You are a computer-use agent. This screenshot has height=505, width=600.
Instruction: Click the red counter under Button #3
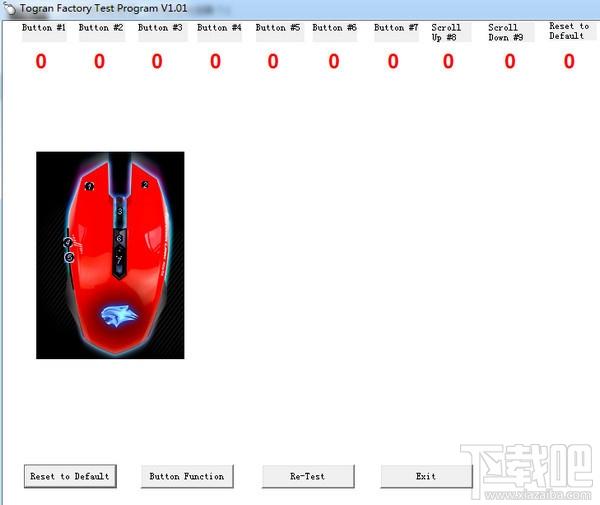pos(157,61)
